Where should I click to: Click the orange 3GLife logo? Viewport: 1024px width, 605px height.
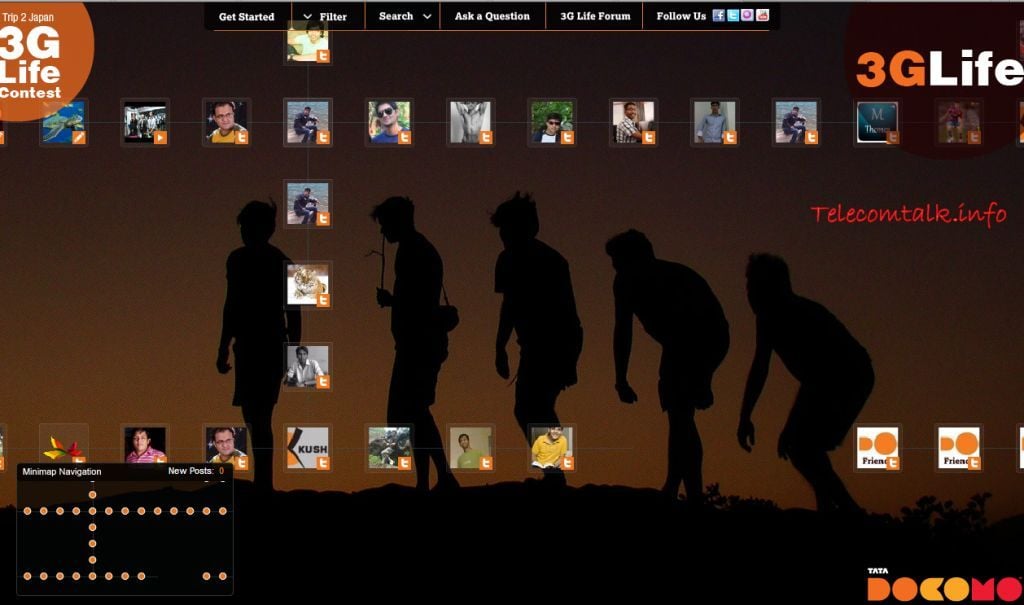(x=939, y=69)
